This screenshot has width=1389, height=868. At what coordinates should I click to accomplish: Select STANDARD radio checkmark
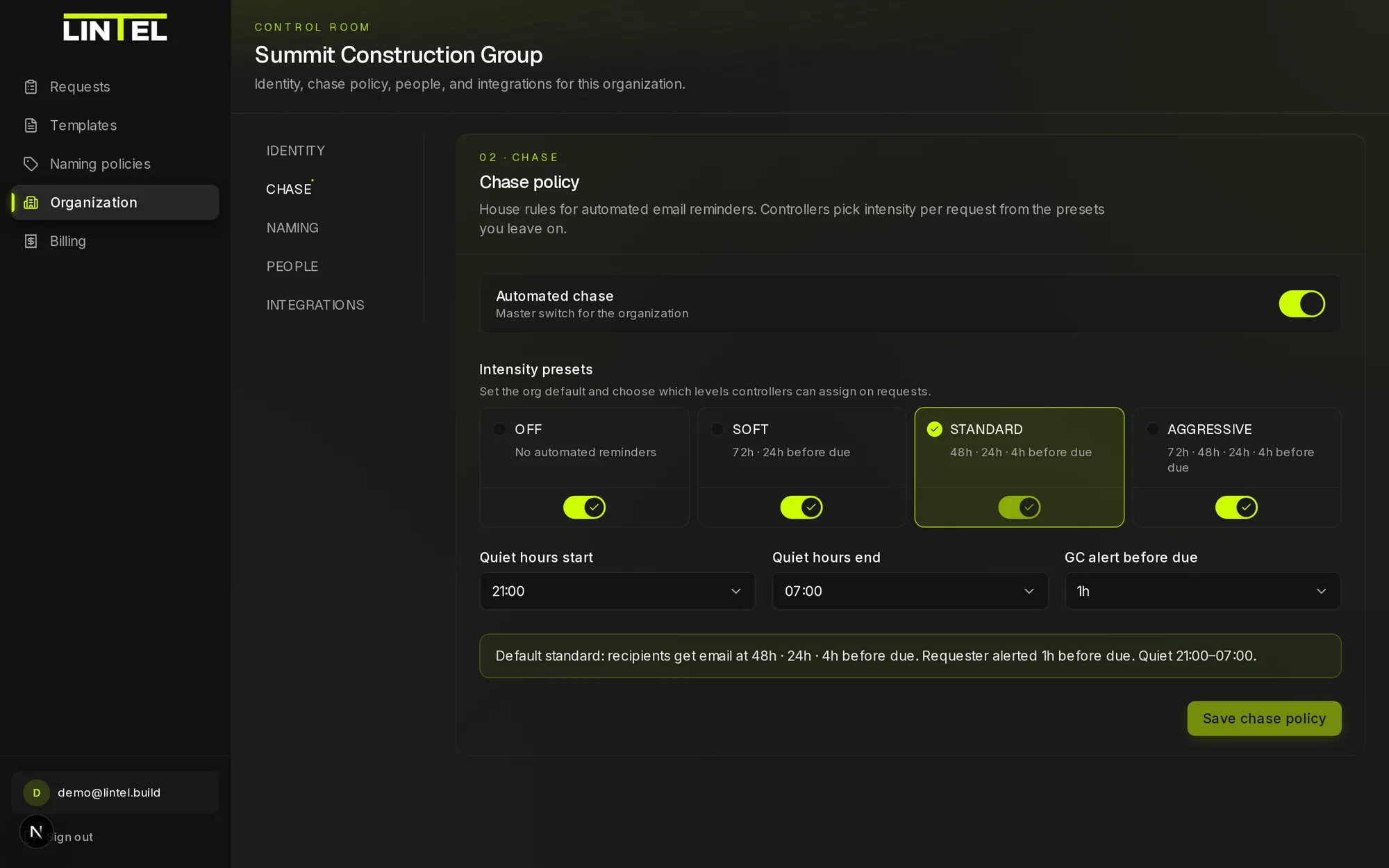(x=935, y=429)
